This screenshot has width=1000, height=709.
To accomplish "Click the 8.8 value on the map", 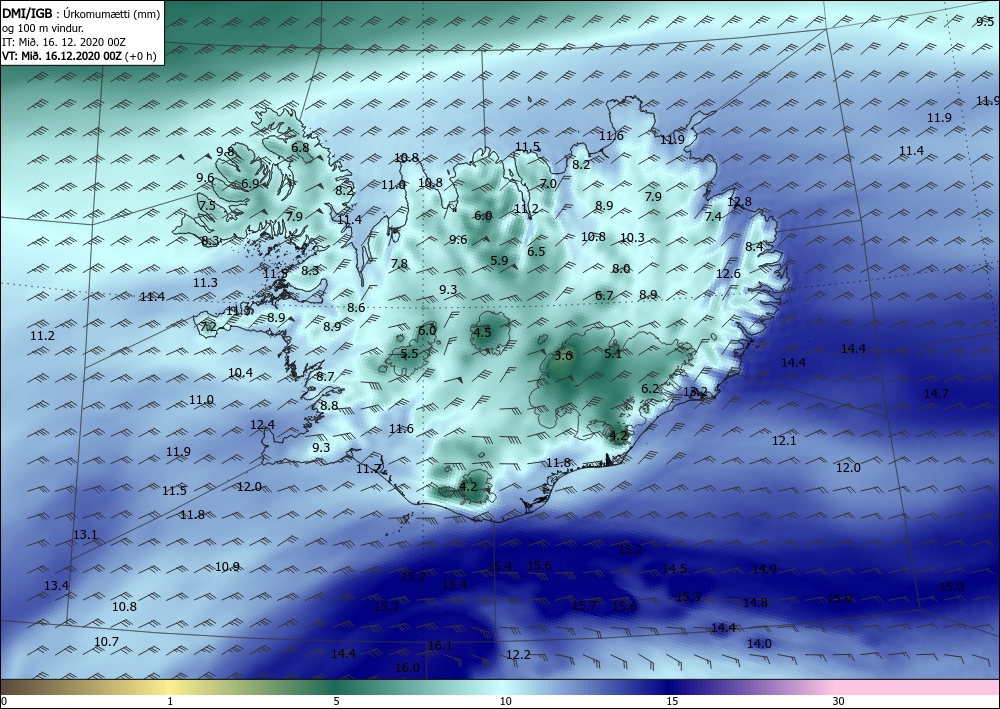I will (x=329, y=405).
